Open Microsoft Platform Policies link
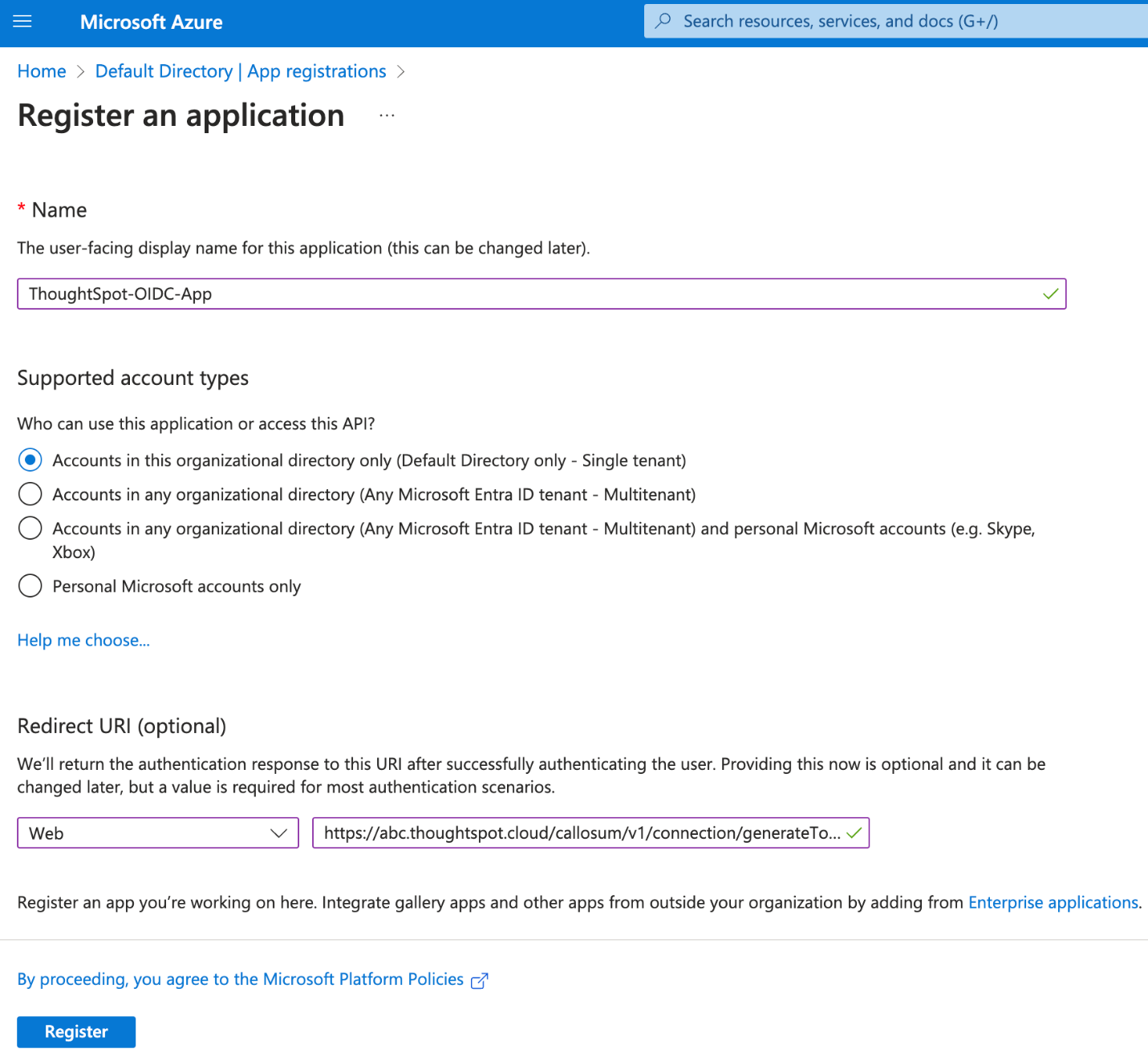The width and height of the screenshot is (1148, 1061). pyautogui.click(x=241, y=979)
